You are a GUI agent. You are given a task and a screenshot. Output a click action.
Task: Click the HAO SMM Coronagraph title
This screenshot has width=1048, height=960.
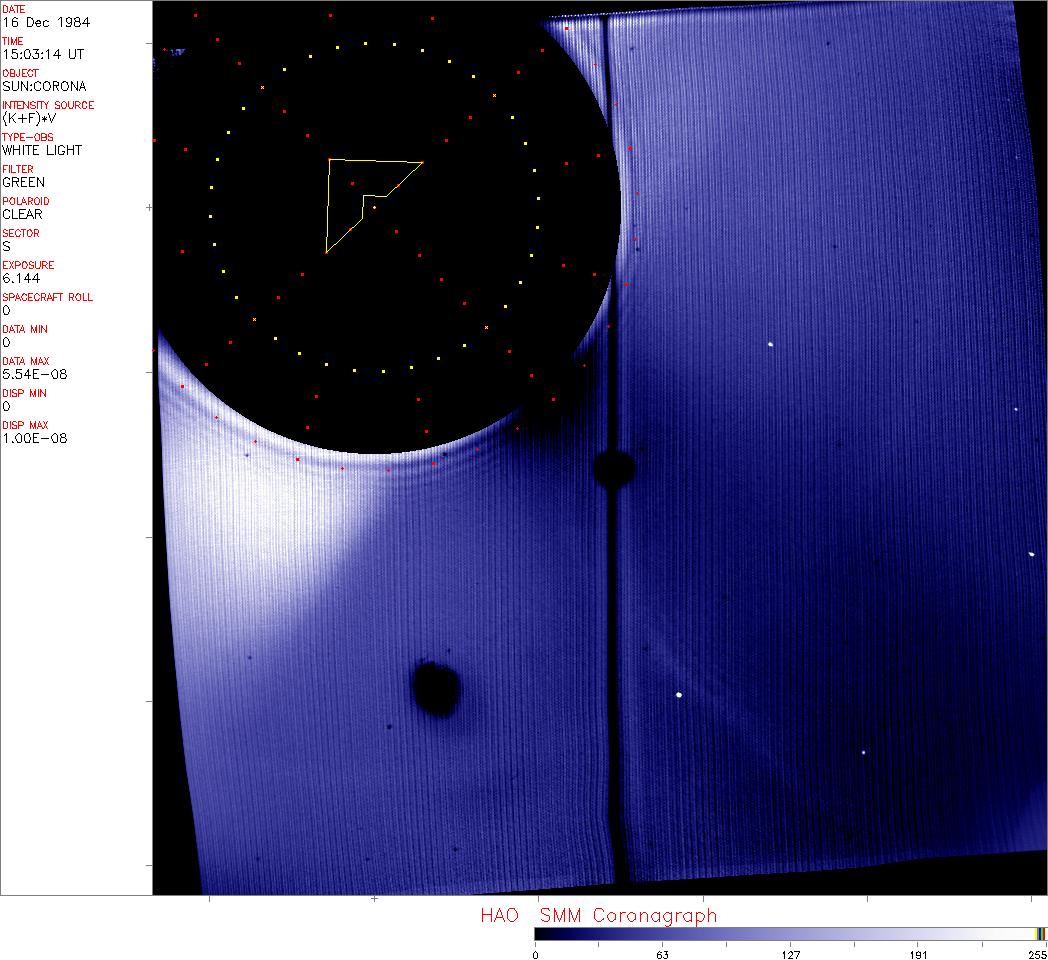[598, 915]
